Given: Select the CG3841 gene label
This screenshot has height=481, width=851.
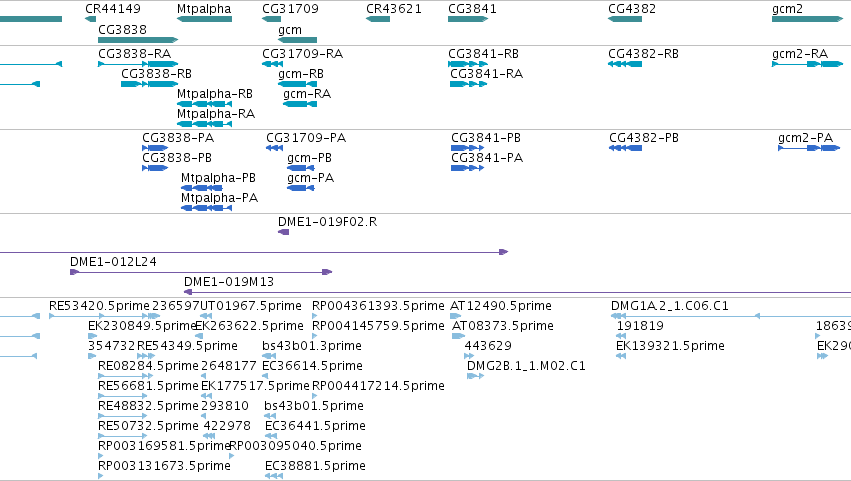Looking at the screenshot, I should (472, 9).
